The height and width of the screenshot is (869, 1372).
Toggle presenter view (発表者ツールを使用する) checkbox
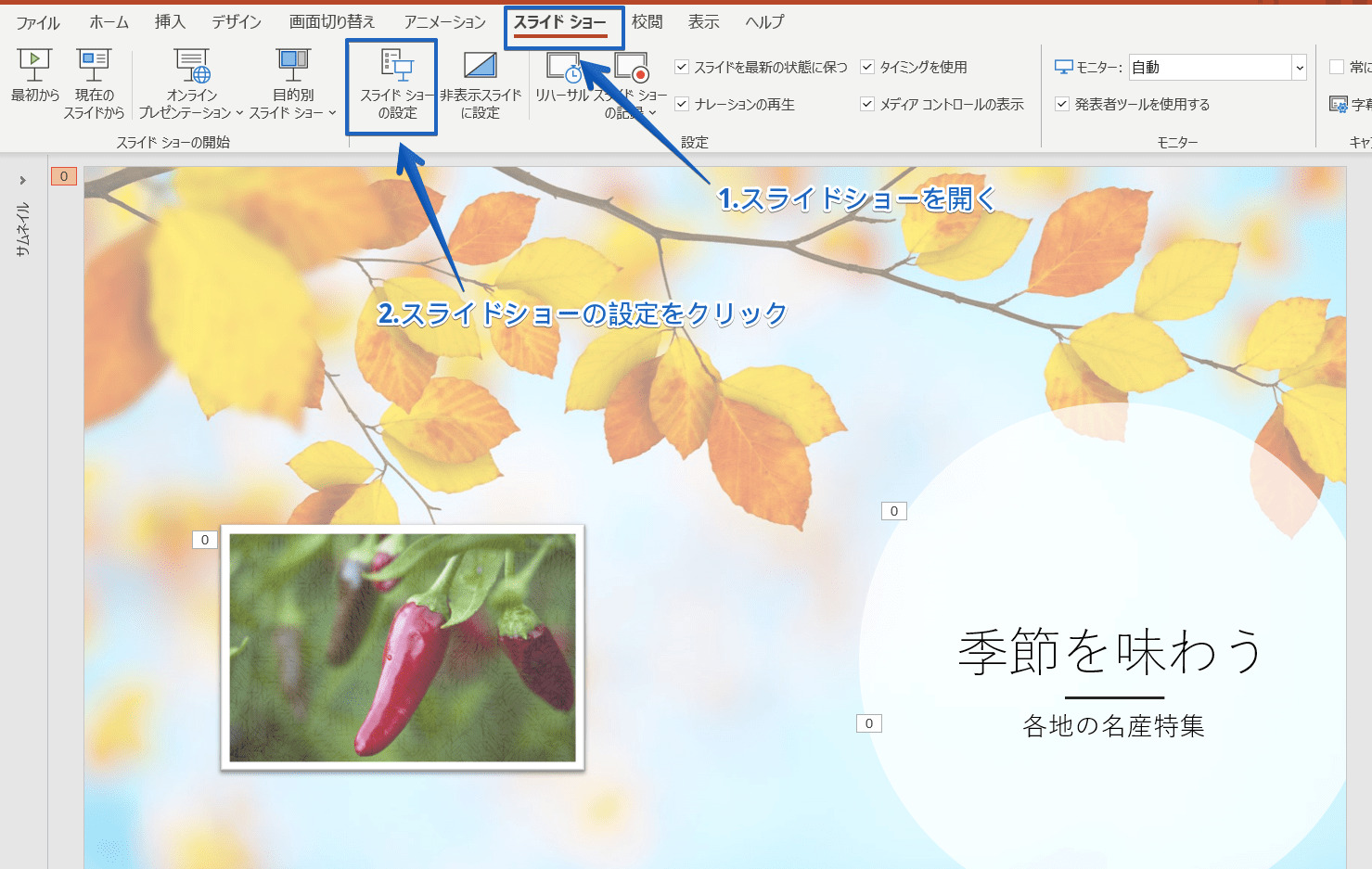1062,104
